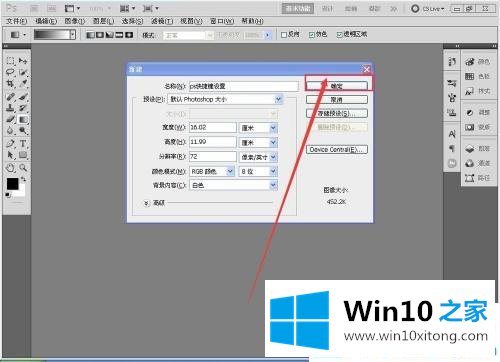The height and width of the screenshot is (362, 500).
Task: Open the 图层 Layers panel
Action: (478, 149)
